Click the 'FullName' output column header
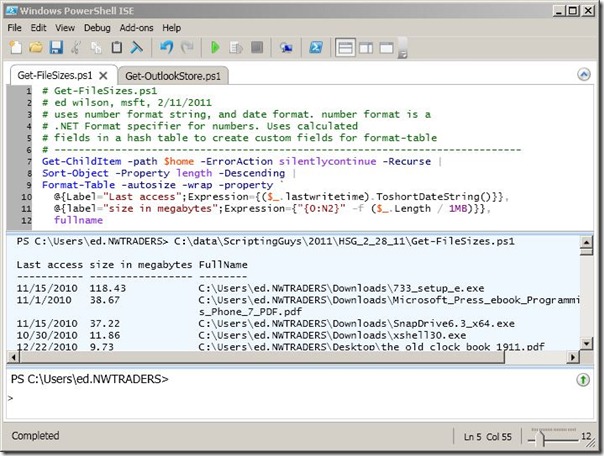Screen dimensions: 604x456 pyautogui.click(x=223, y=265)
